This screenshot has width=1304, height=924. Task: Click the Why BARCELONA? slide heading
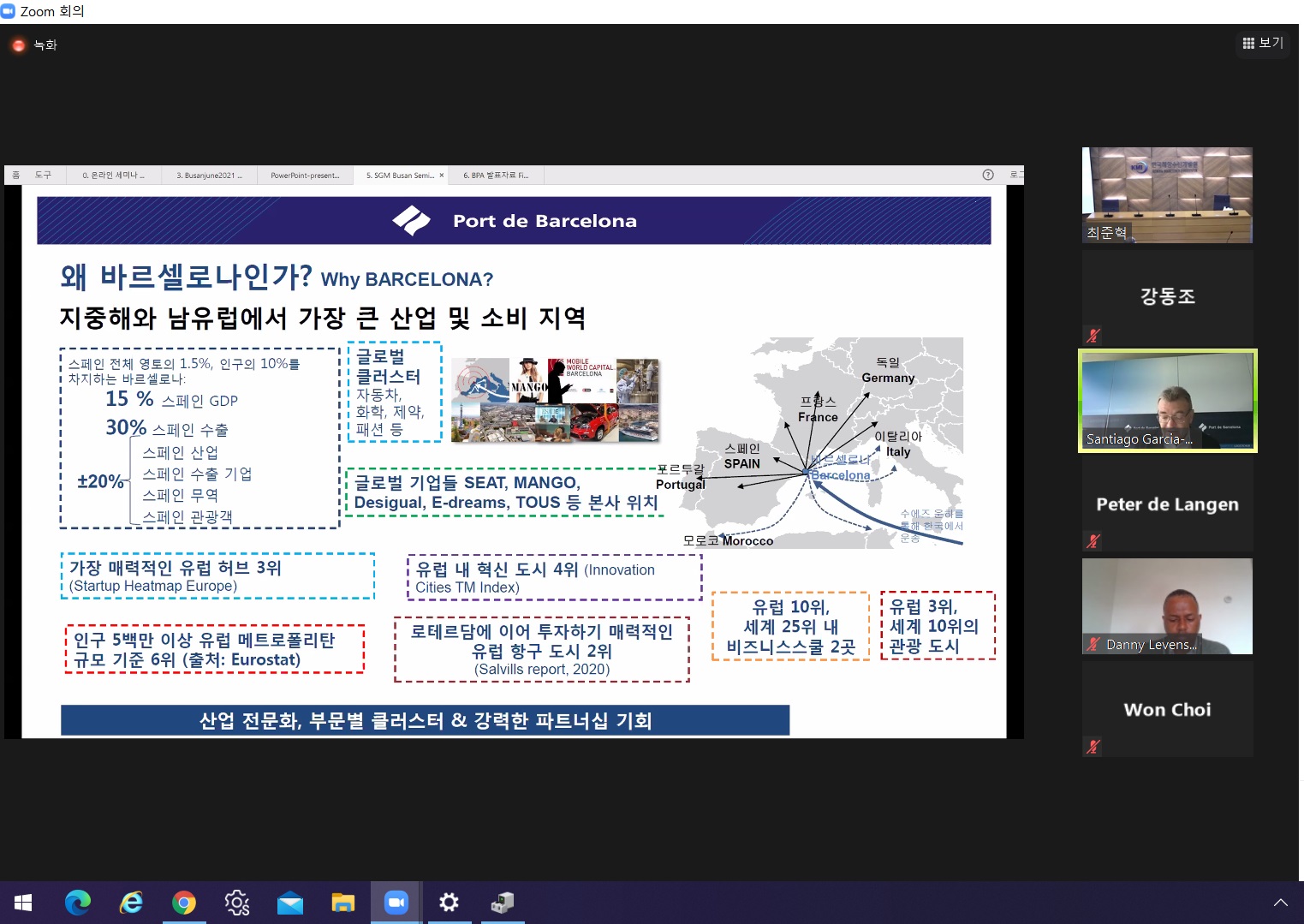pyautogui.click(x=407, y=280)
